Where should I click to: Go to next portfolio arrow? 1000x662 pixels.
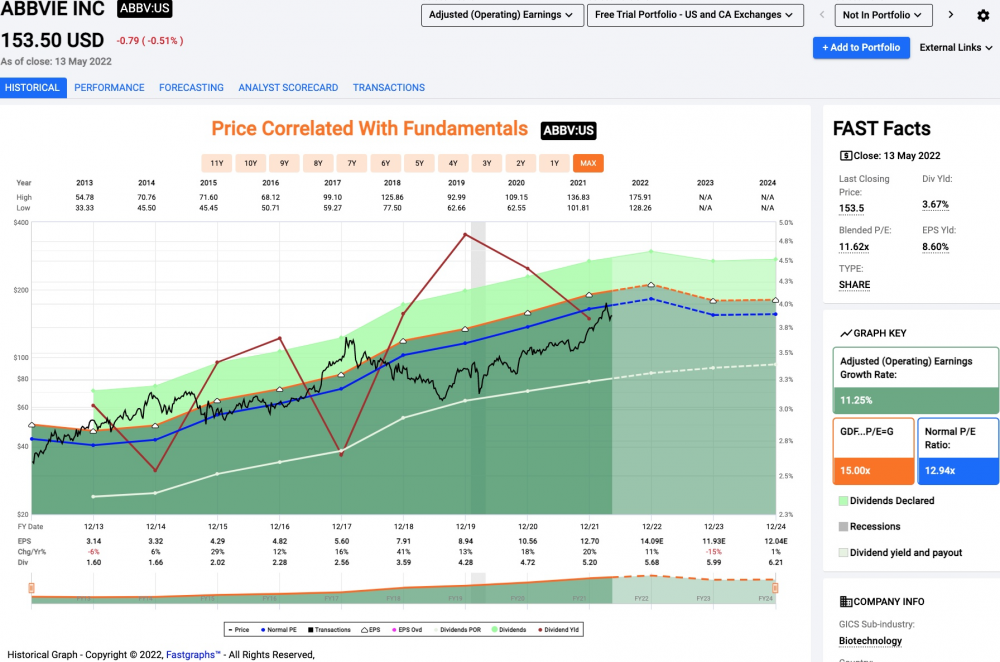click(x=950, y=15)
